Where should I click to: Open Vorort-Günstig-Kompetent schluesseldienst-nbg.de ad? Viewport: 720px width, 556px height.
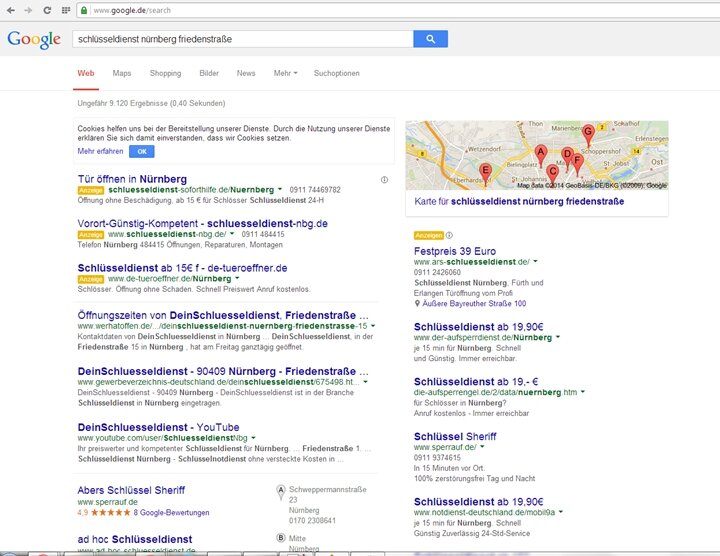click(x=202, y=224)
